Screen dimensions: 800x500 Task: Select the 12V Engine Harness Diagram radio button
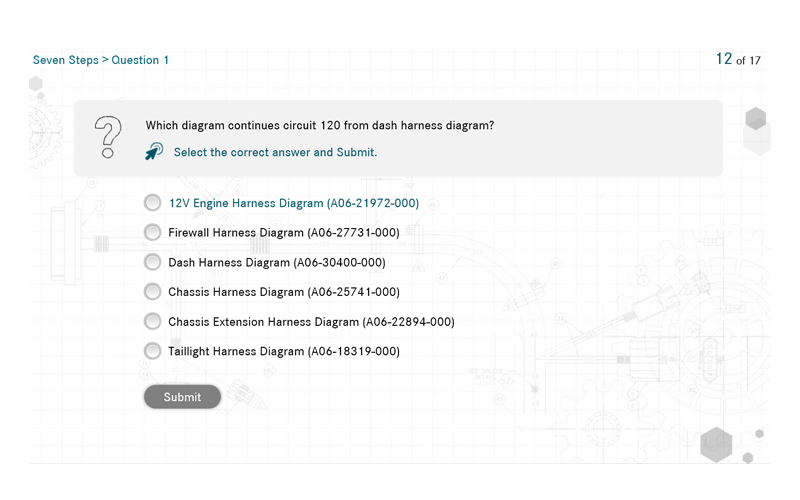point(152,203)
